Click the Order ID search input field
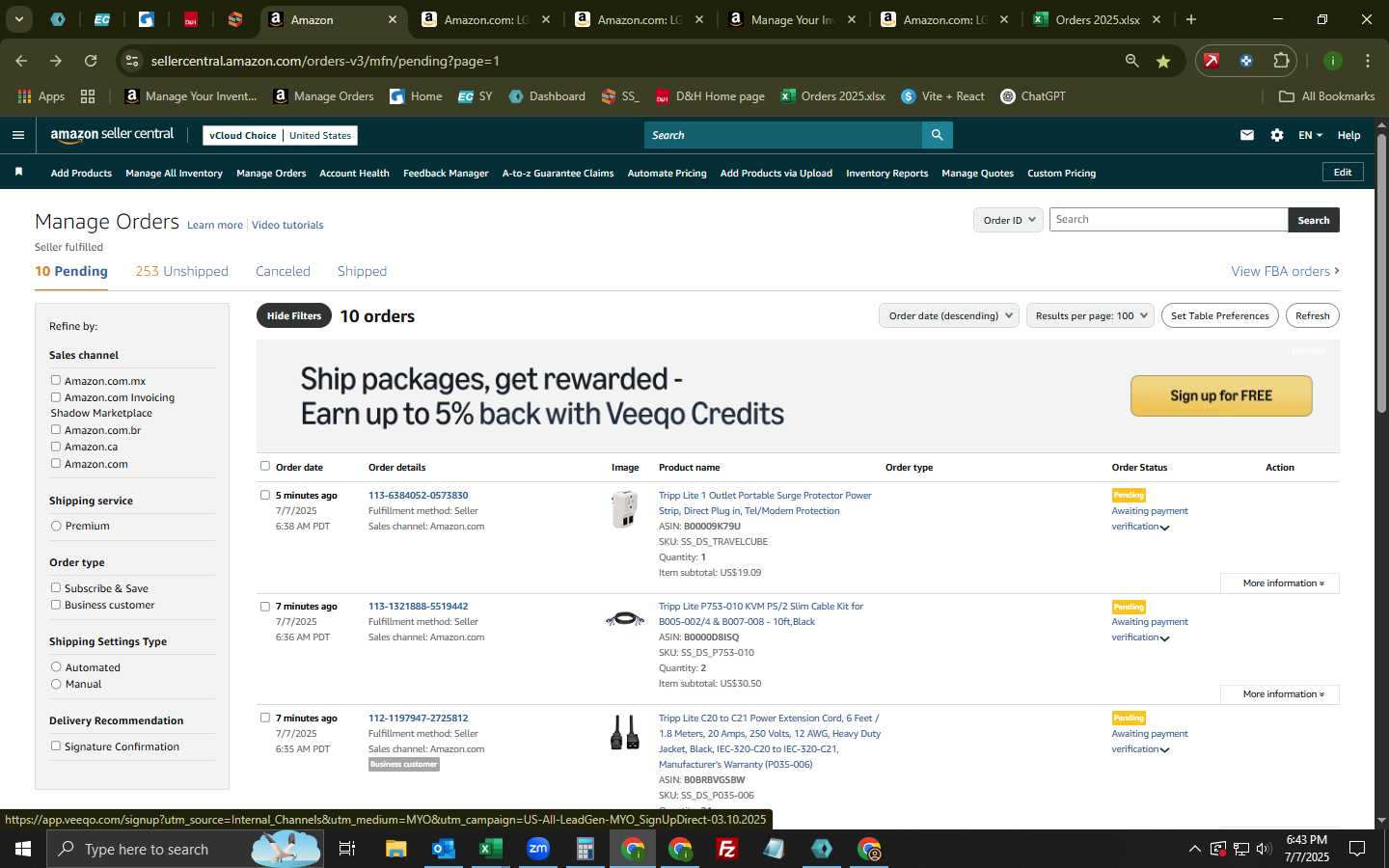Screen dimensions: 1389x868 [1168, 220]
